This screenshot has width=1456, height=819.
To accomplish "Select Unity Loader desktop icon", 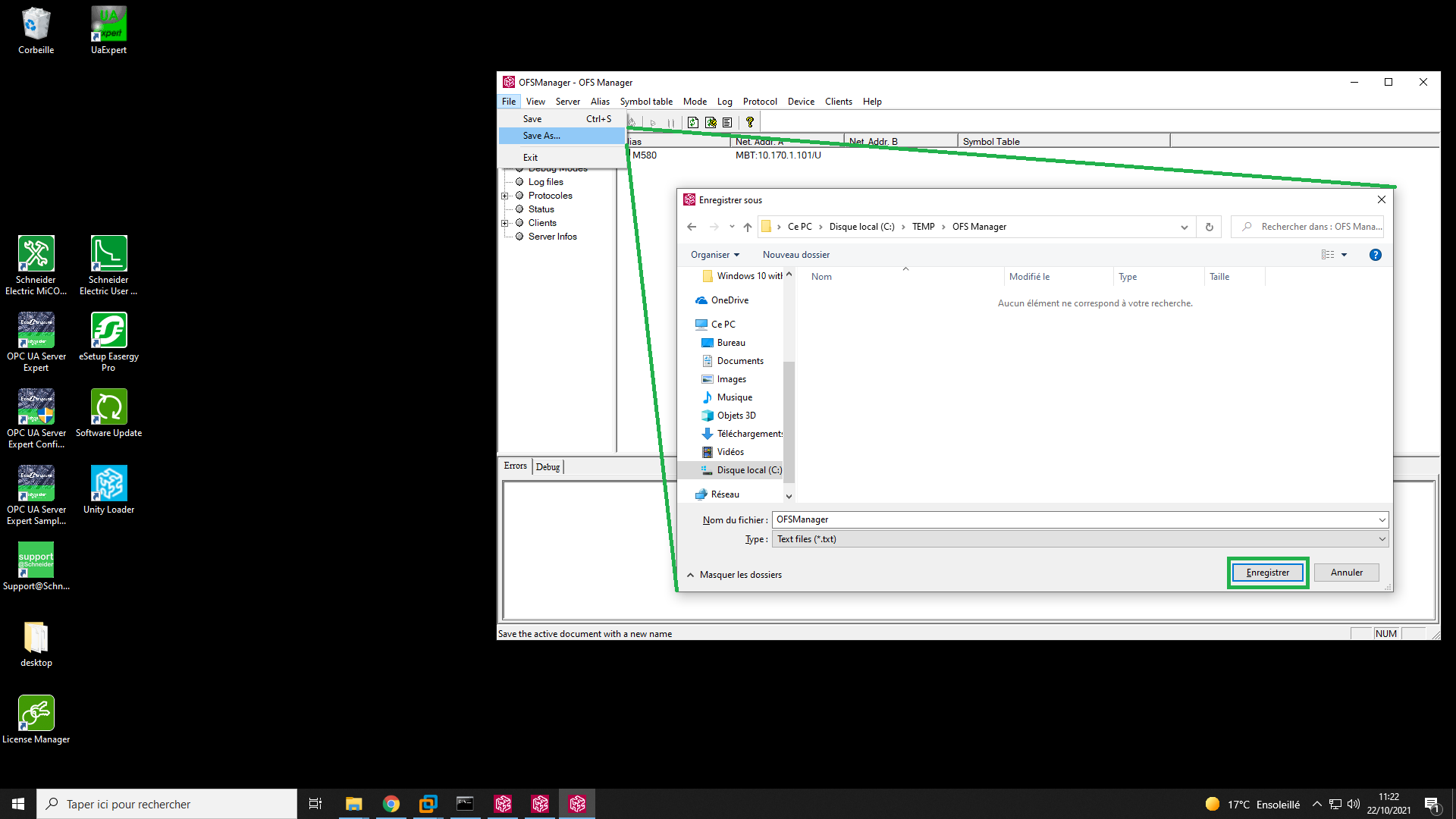I will (x=109, y=490).
